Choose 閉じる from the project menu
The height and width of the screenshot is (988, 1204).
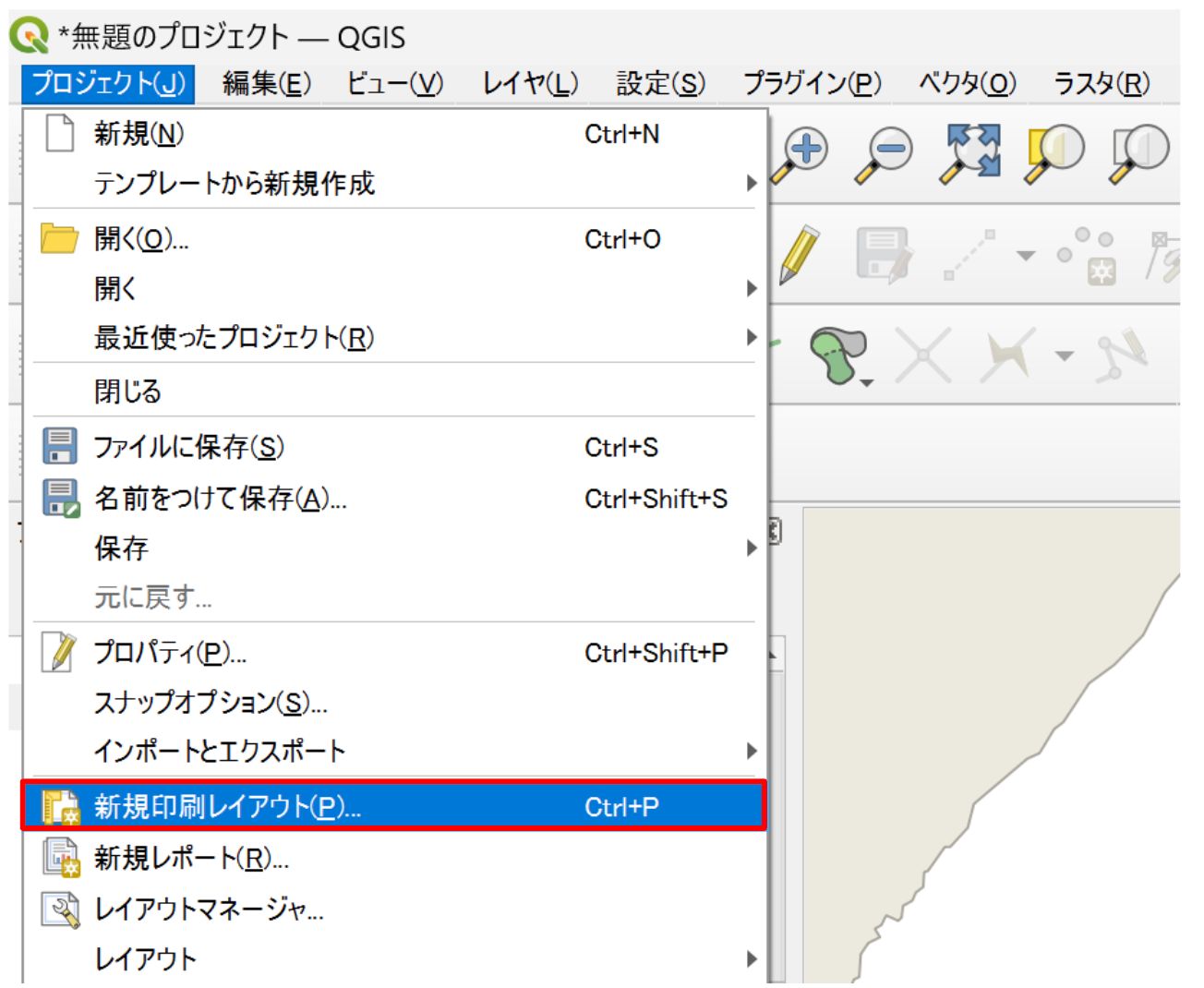click(395, 391)
